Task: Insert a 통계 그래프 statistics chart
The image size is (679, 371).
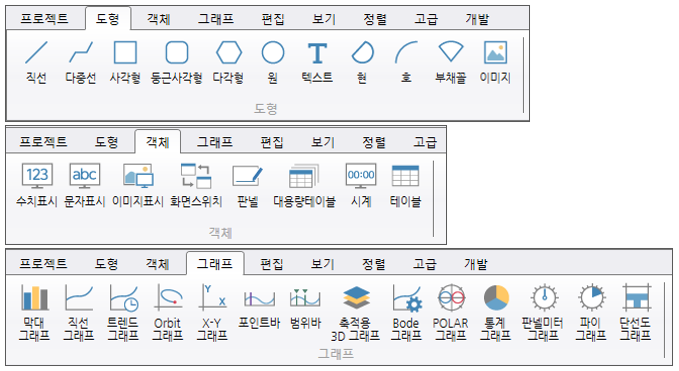Action: 496,312
